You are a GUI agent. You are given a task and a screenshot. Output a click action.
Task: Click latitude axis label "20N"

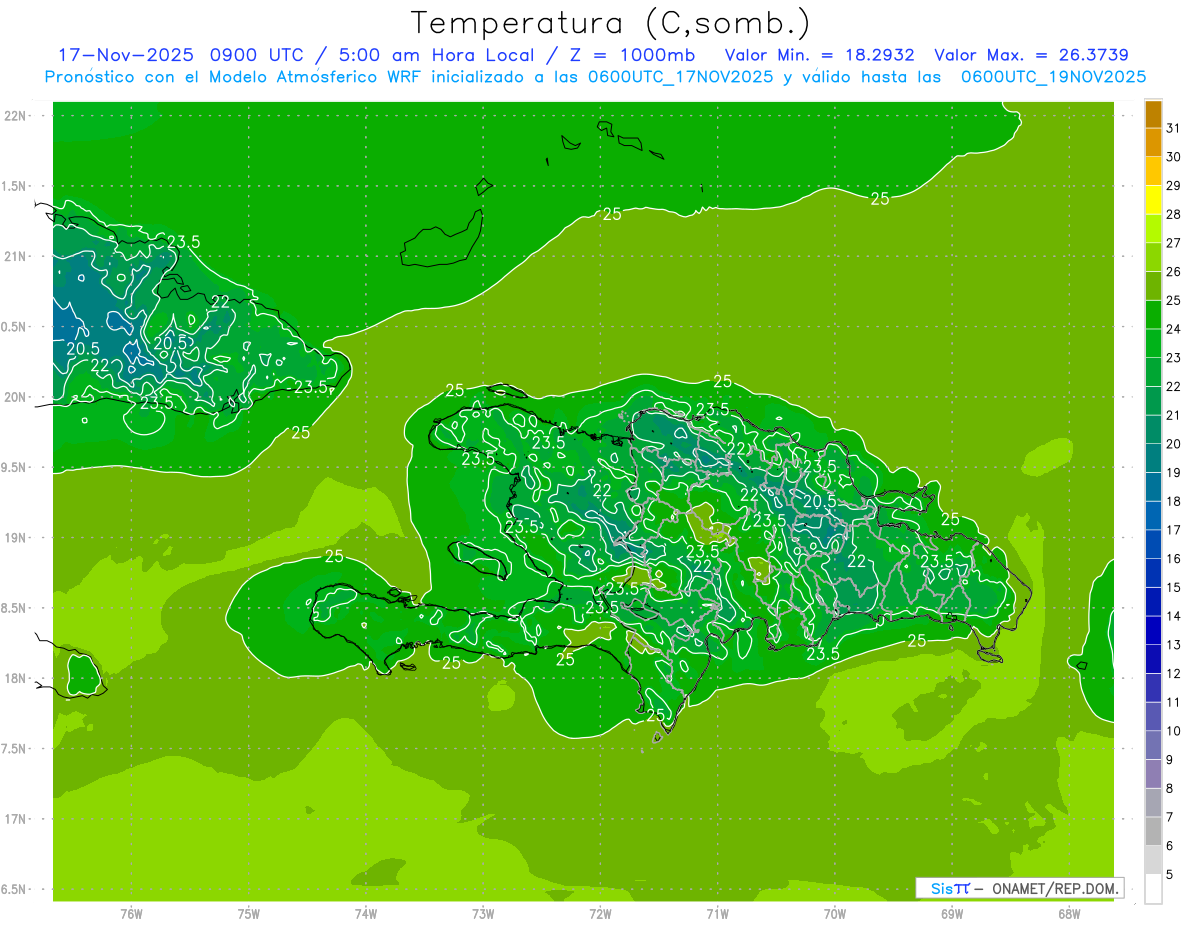15,397
